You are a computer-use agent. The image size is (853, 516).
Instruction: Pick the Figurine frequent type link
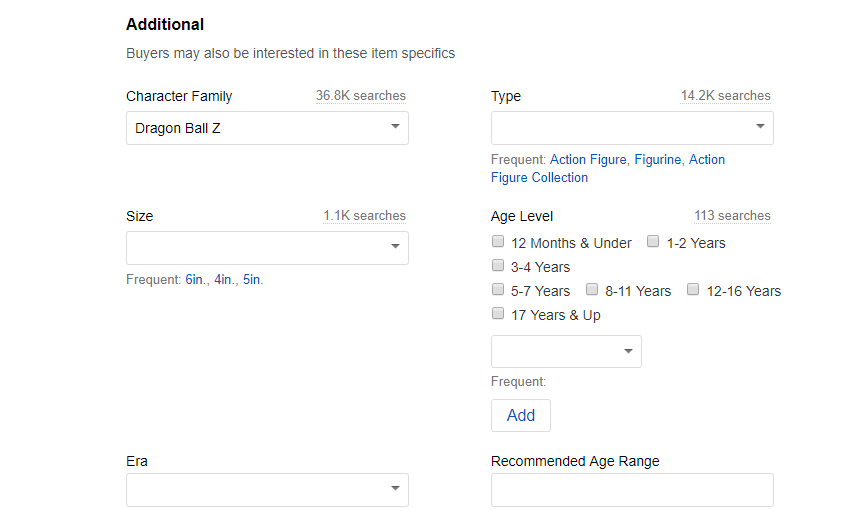tap(658, 159)
